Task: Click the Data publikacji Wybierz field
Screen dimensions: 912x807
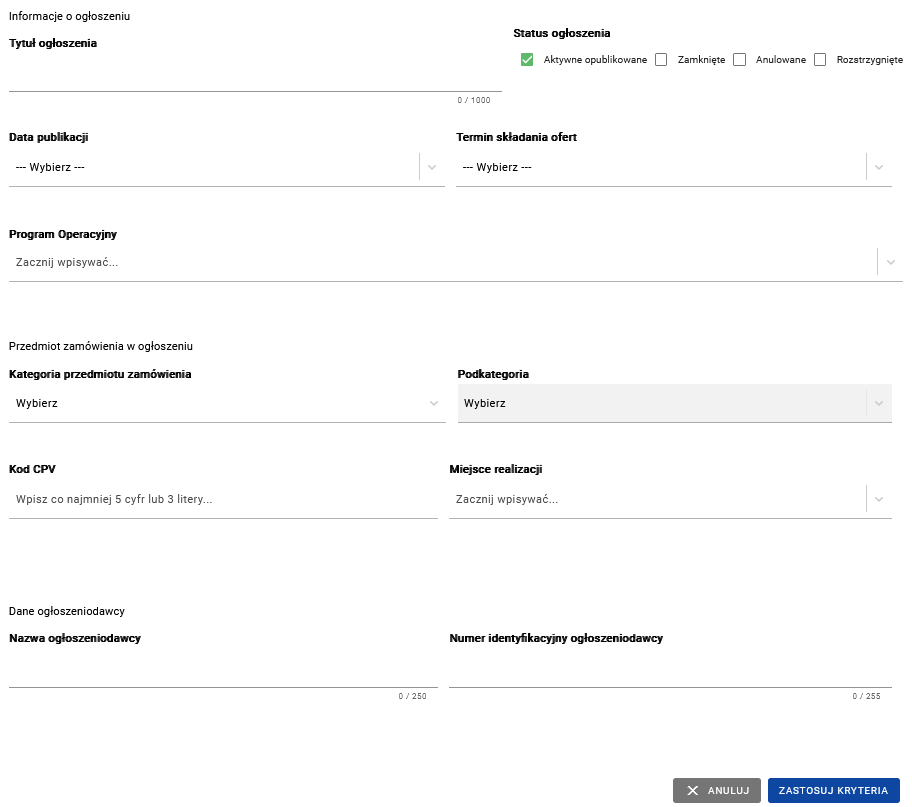Action: pos(212,167)
